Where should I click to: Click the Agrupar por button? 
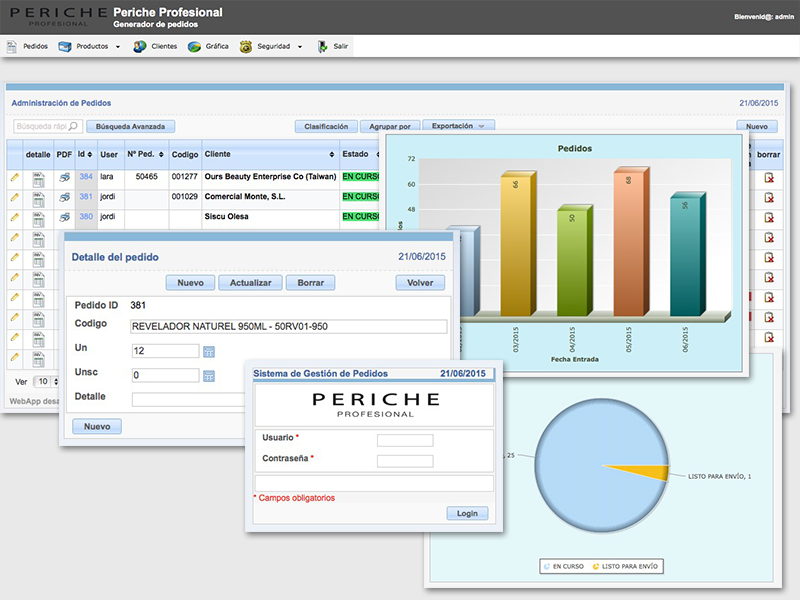(390, 127)
